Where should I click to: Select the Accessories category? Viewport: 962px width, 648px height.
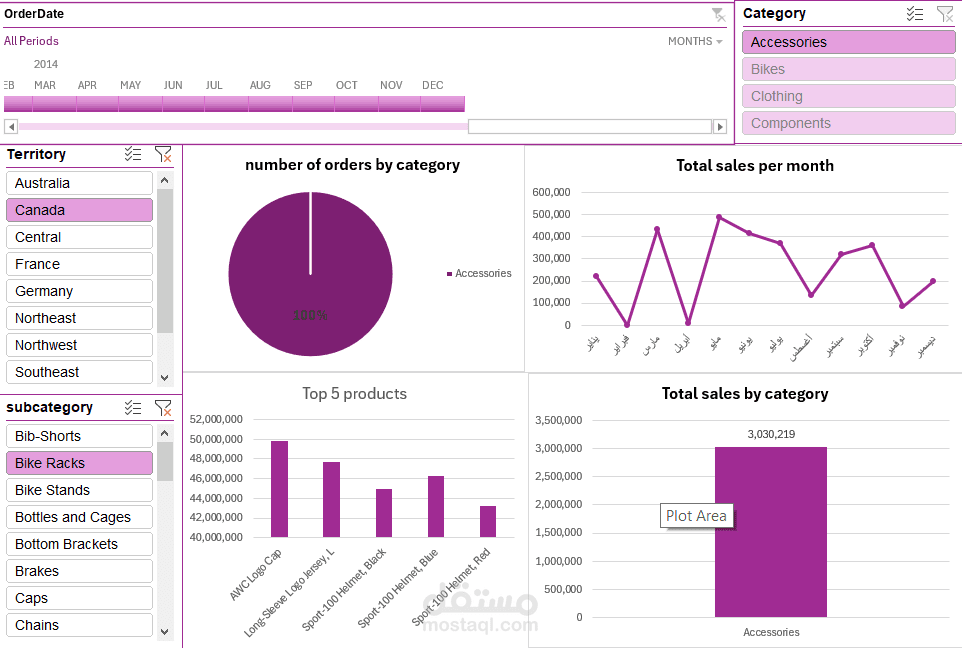pyautogui.click(x=848, y=42)
